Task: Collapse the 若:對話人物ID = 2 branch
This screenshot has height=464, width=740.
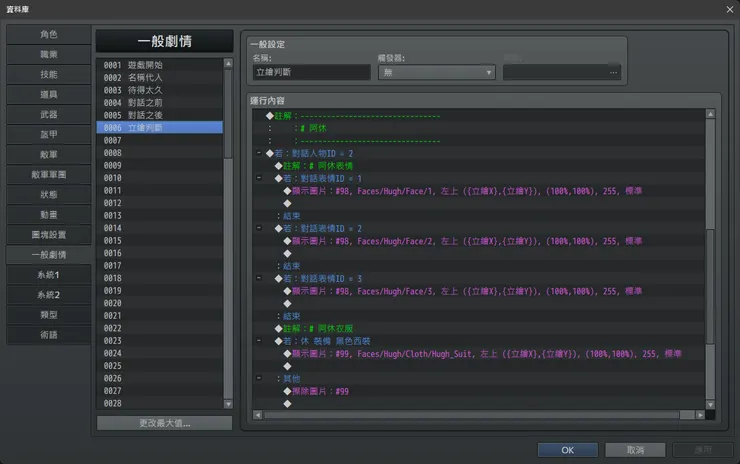Action: point(259,152)
